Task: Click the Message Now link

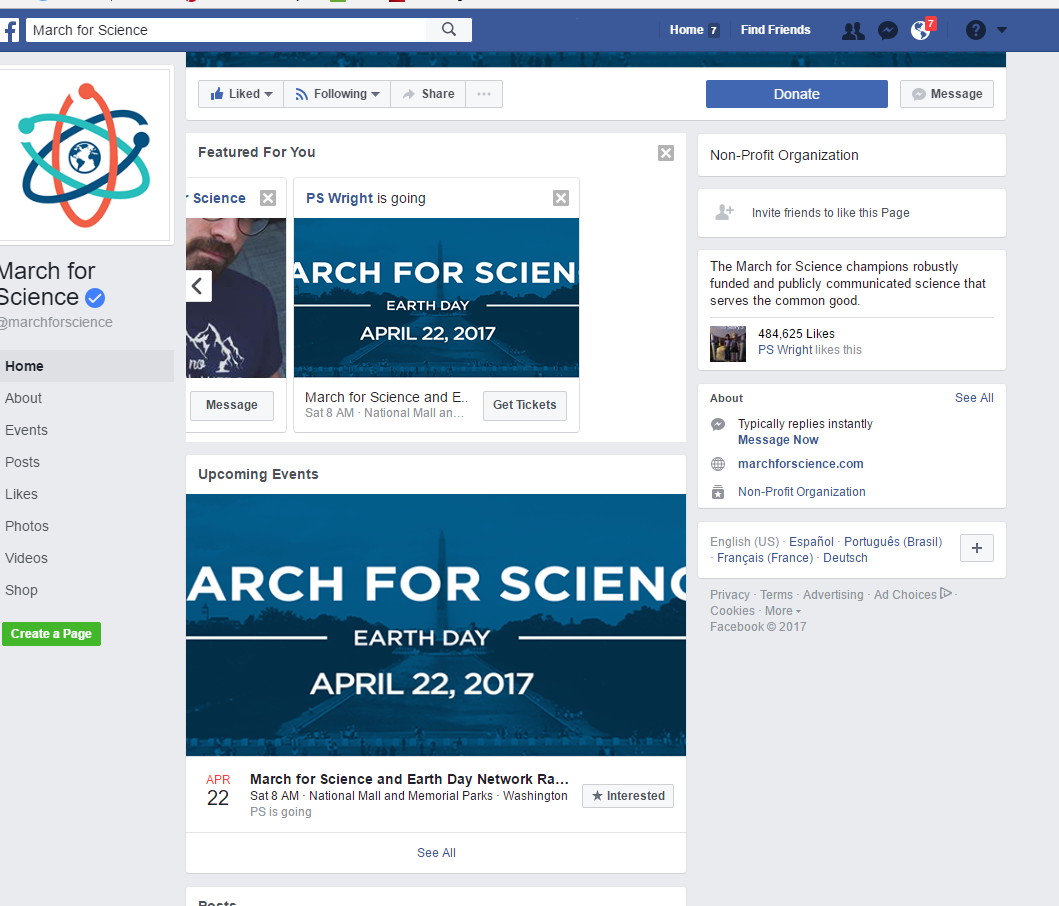Action: [778, 440]
